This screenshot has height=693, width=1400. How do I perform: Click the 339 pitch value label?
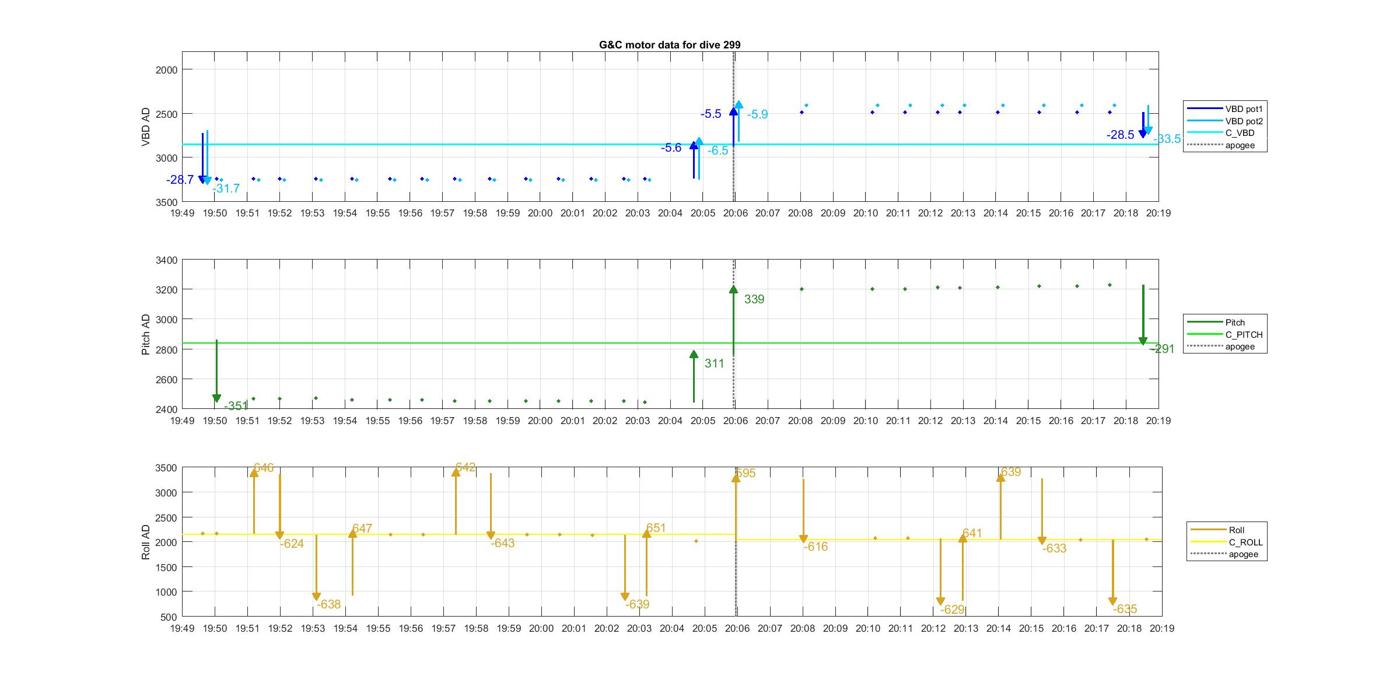click(754, 299)
